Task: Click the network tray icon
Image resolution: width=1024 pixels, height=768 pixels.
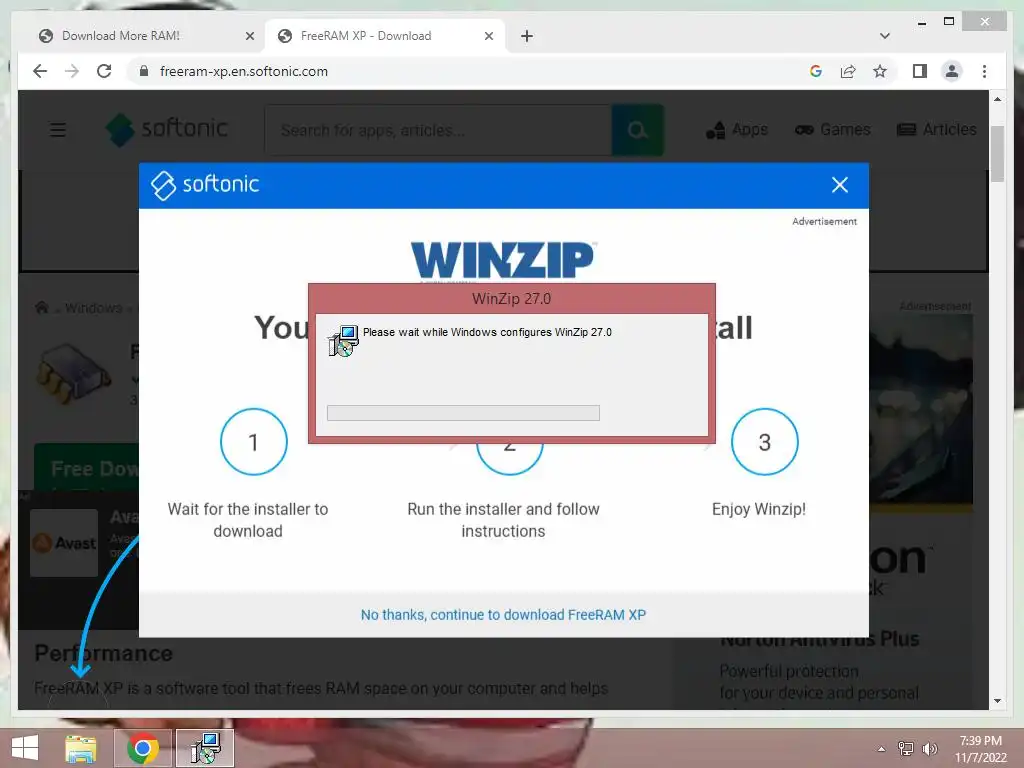Action: pos(906,748)
